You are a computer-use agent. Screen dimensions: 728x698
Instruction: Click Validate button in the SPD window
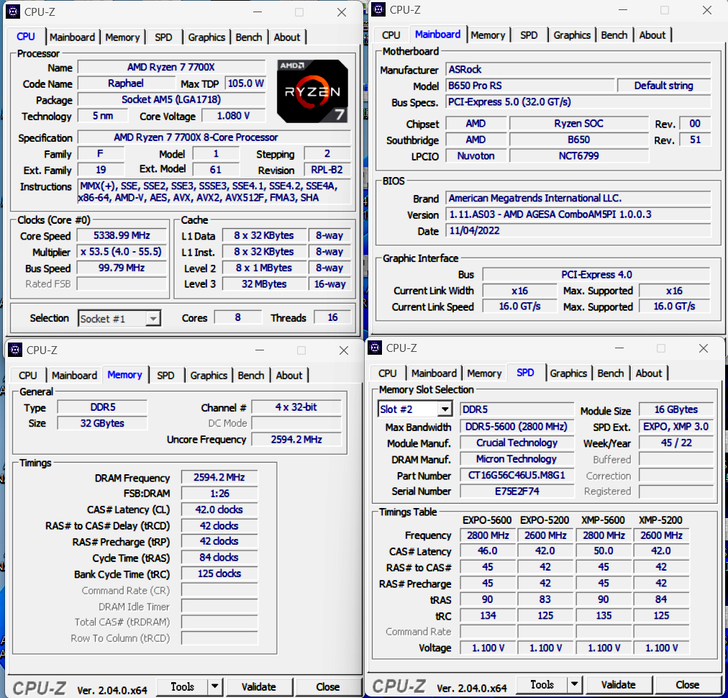pyautogui.click(x=618, y=684)
